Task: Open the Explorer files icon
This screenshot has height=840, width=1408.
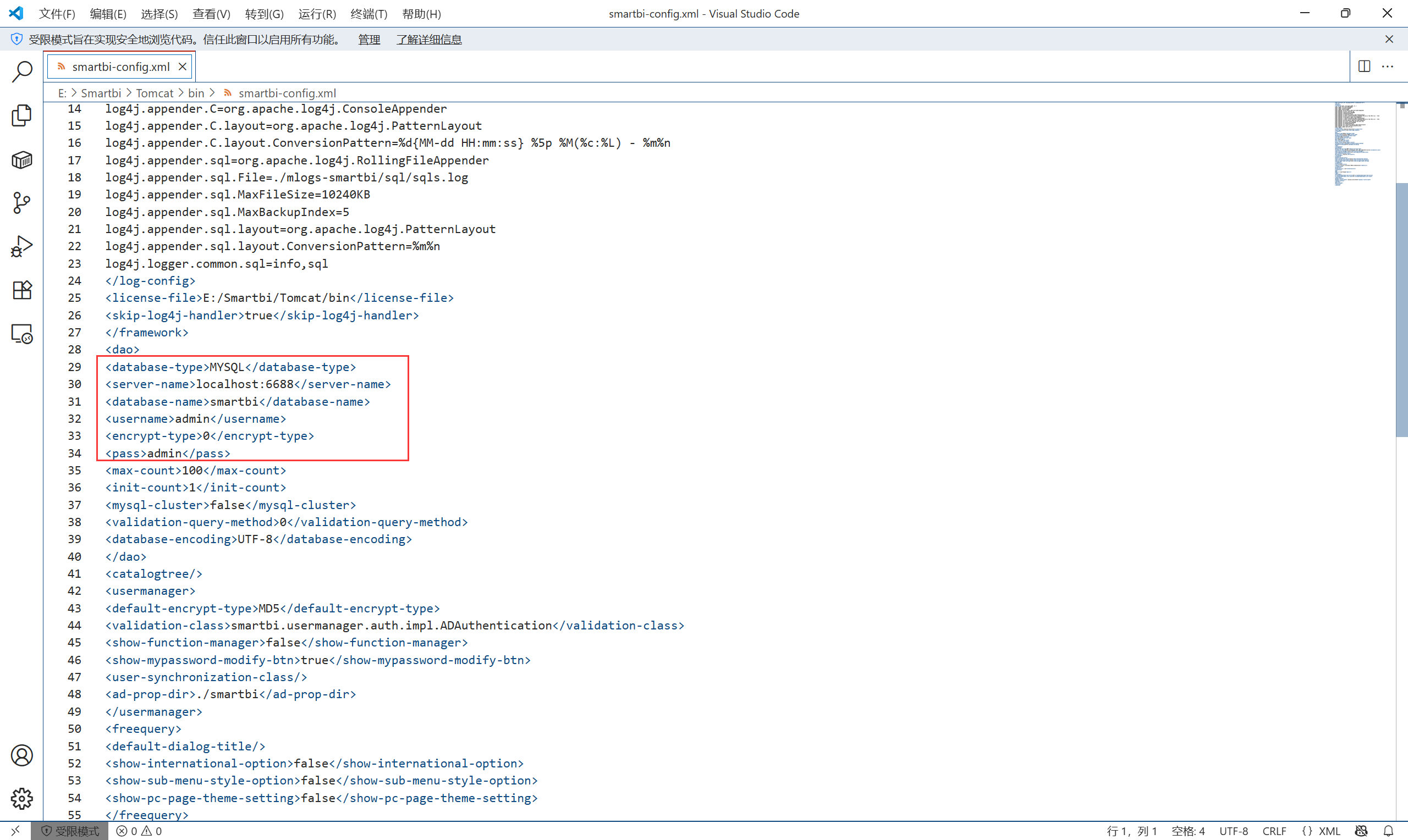Action: click(x=22, y=115)
